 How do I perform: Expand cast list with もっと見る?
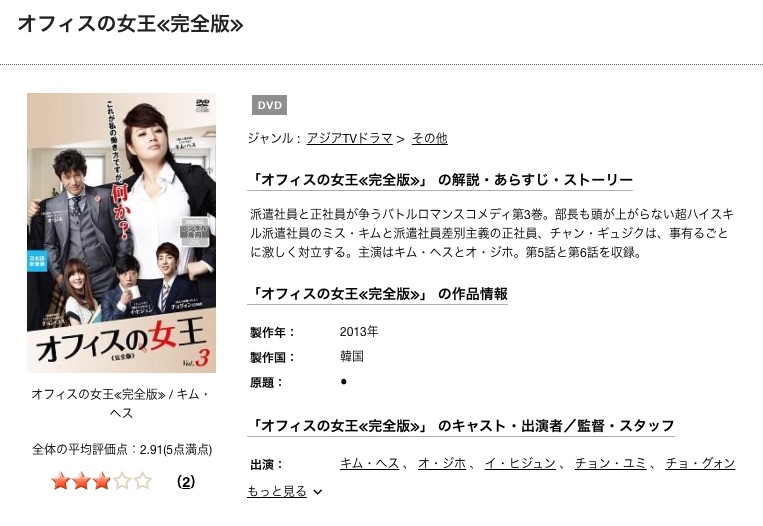pos(277,491)
